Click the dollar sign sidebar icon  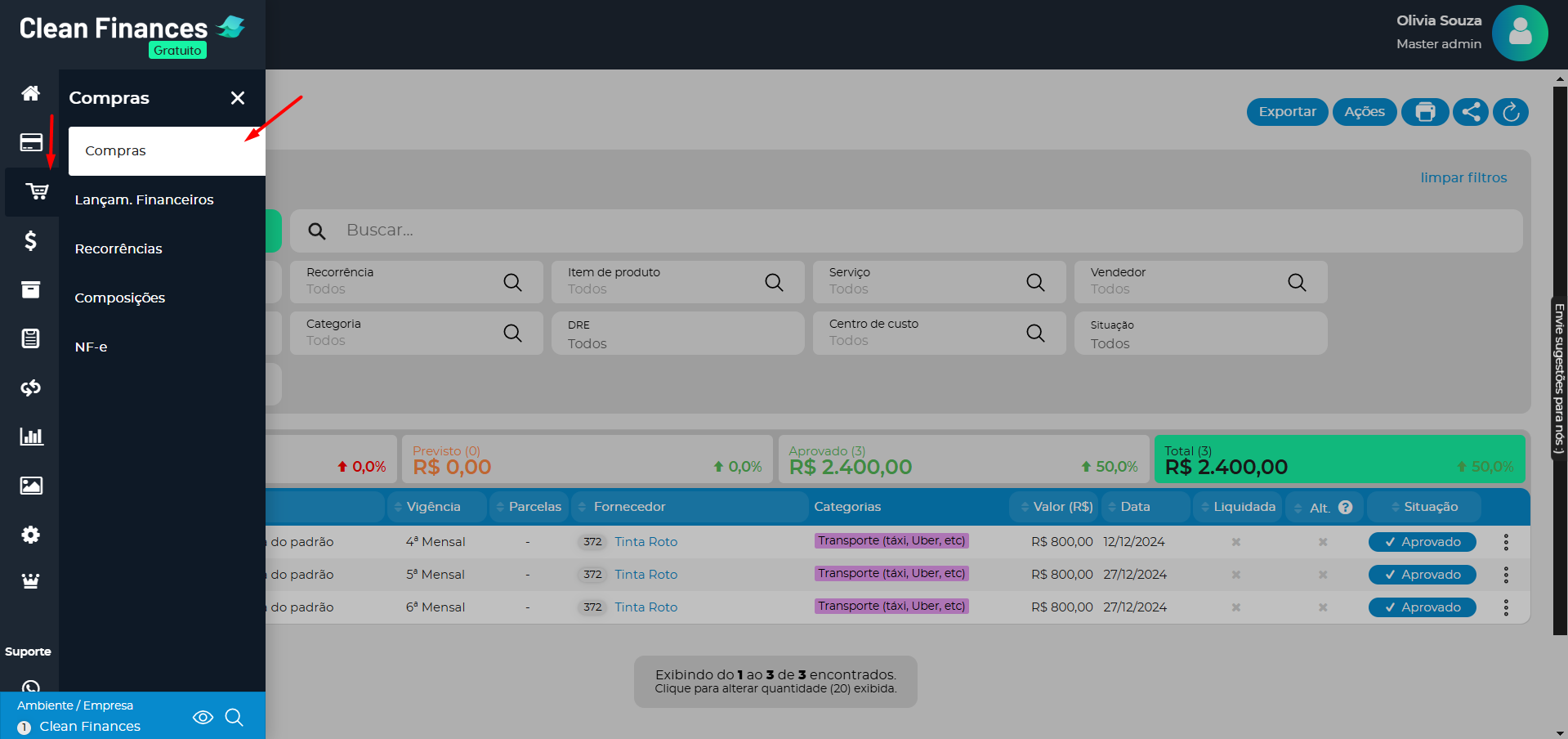pos(31,240)
